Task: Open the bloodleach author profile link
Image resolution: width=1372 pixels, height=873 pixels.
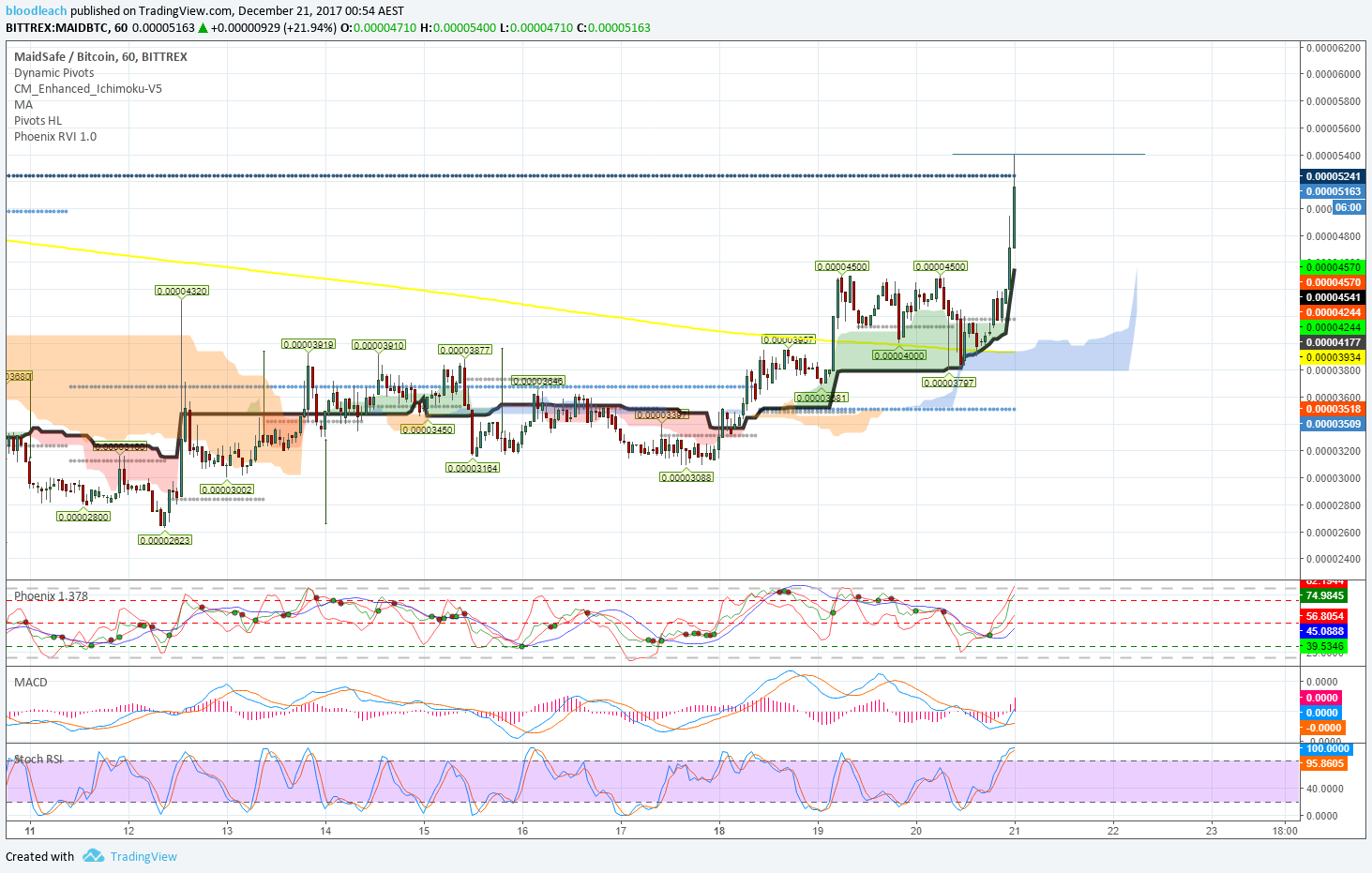Action: [x=37, y=11]
